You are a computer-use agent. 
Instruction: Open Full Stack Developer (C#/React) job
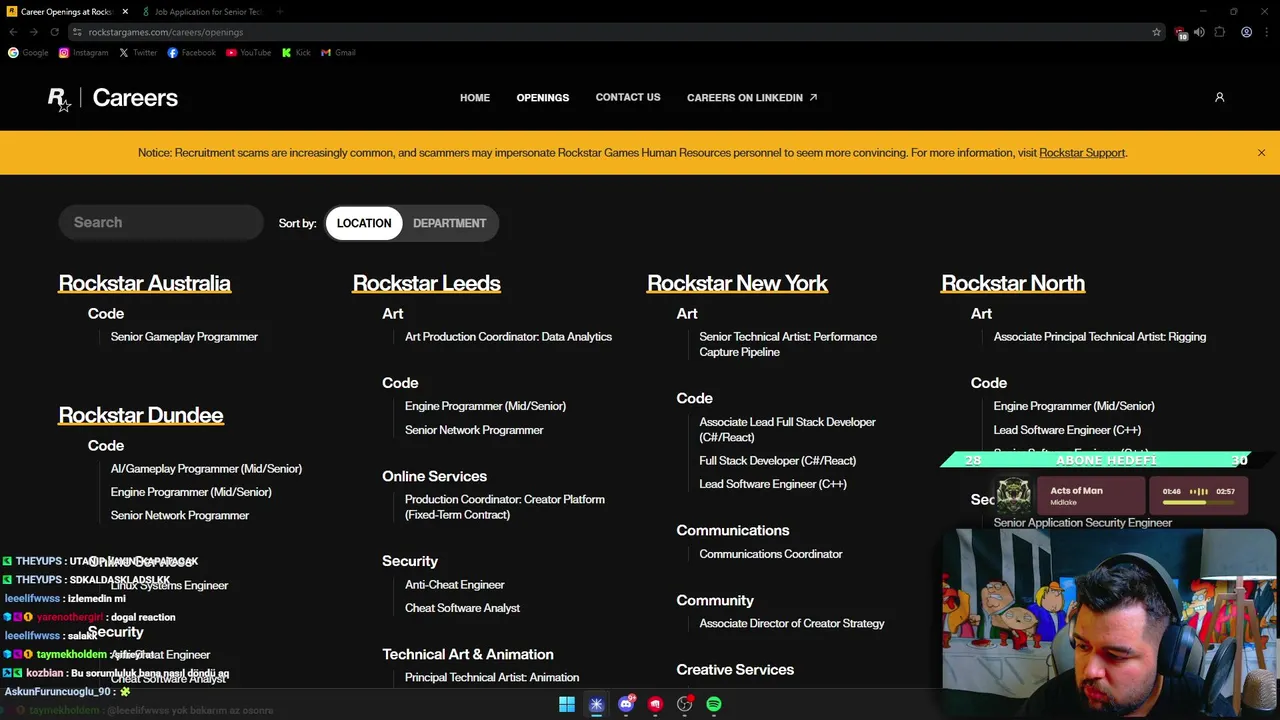[778, 461]
